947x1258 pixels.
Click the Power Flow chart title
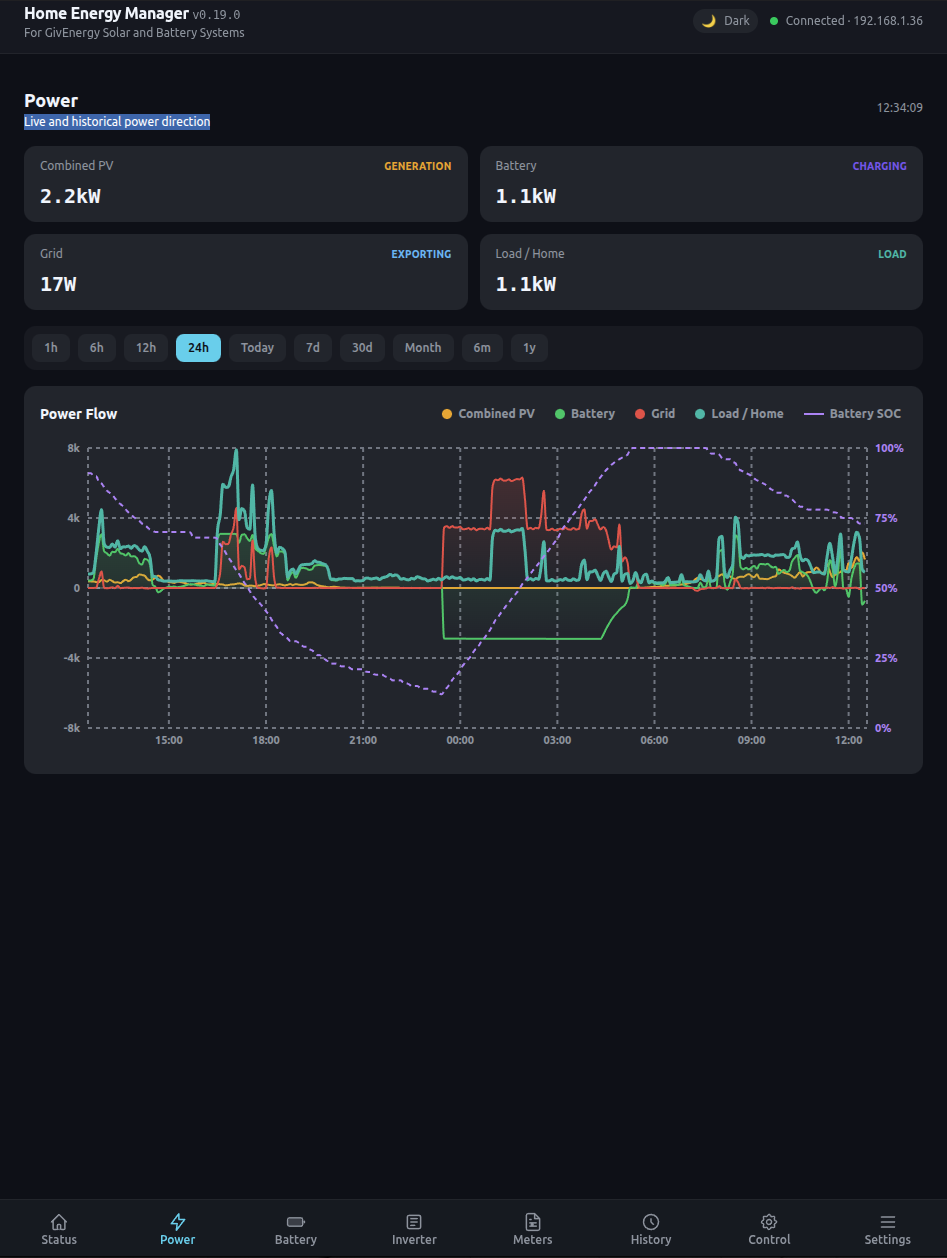[79, 414]
